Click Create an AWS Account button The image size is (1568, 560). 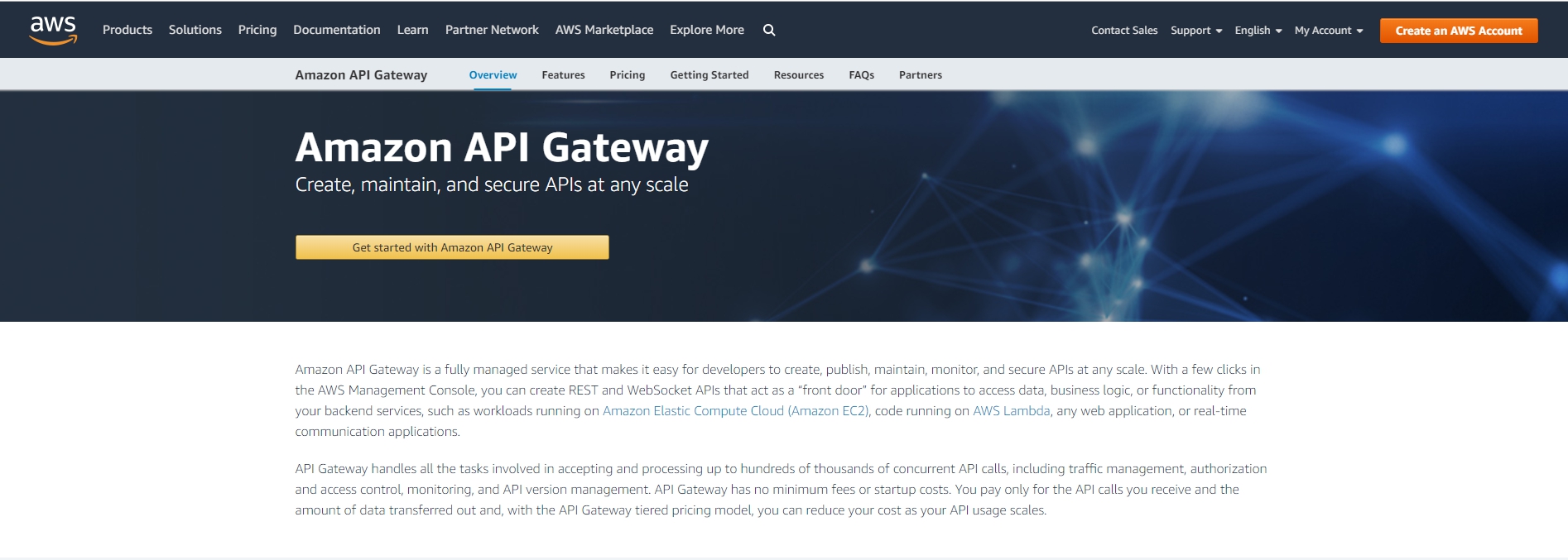pos(1459,31)
